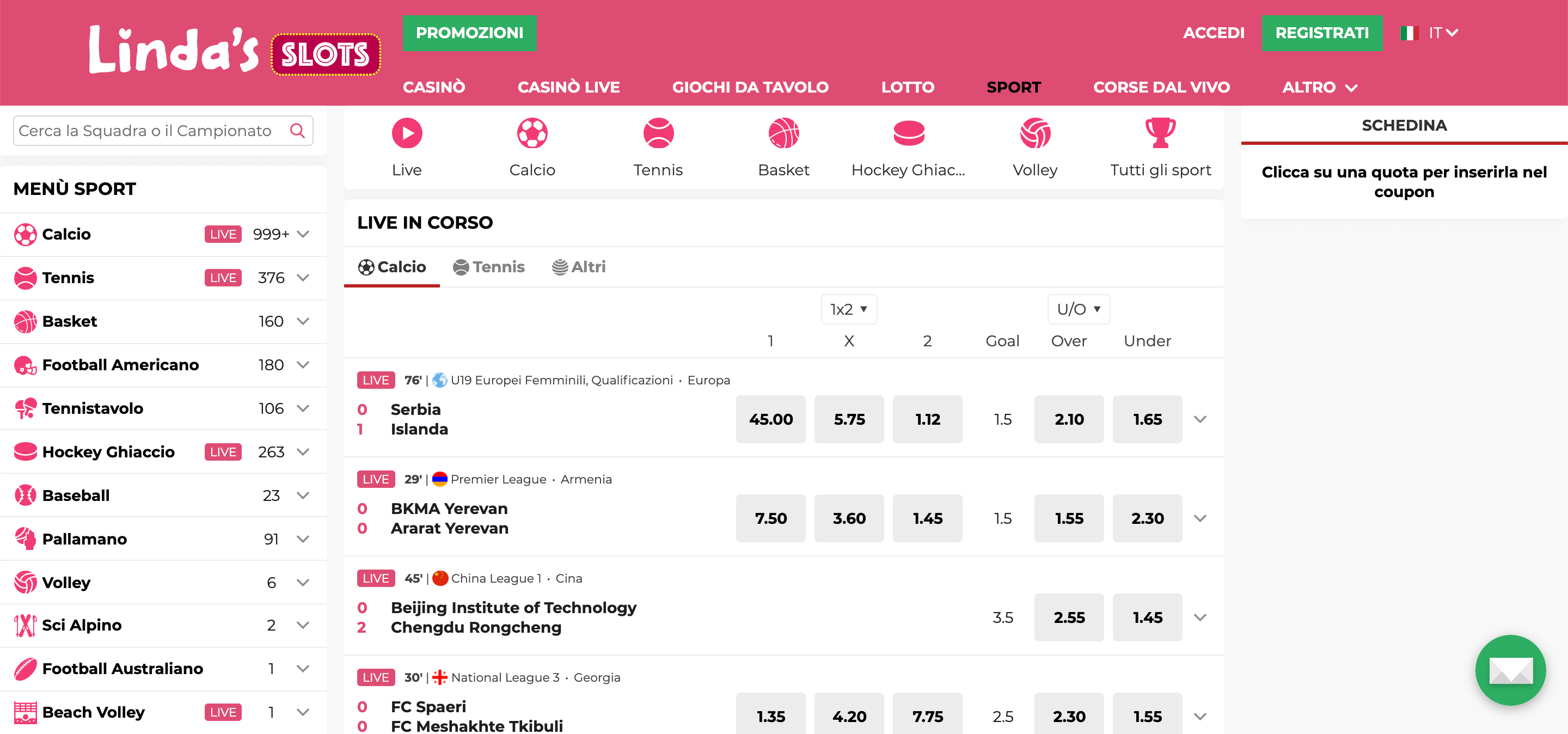Select the Tennis ball icon in sport bar
This screenshot has height=734, width=1568.
658,133
